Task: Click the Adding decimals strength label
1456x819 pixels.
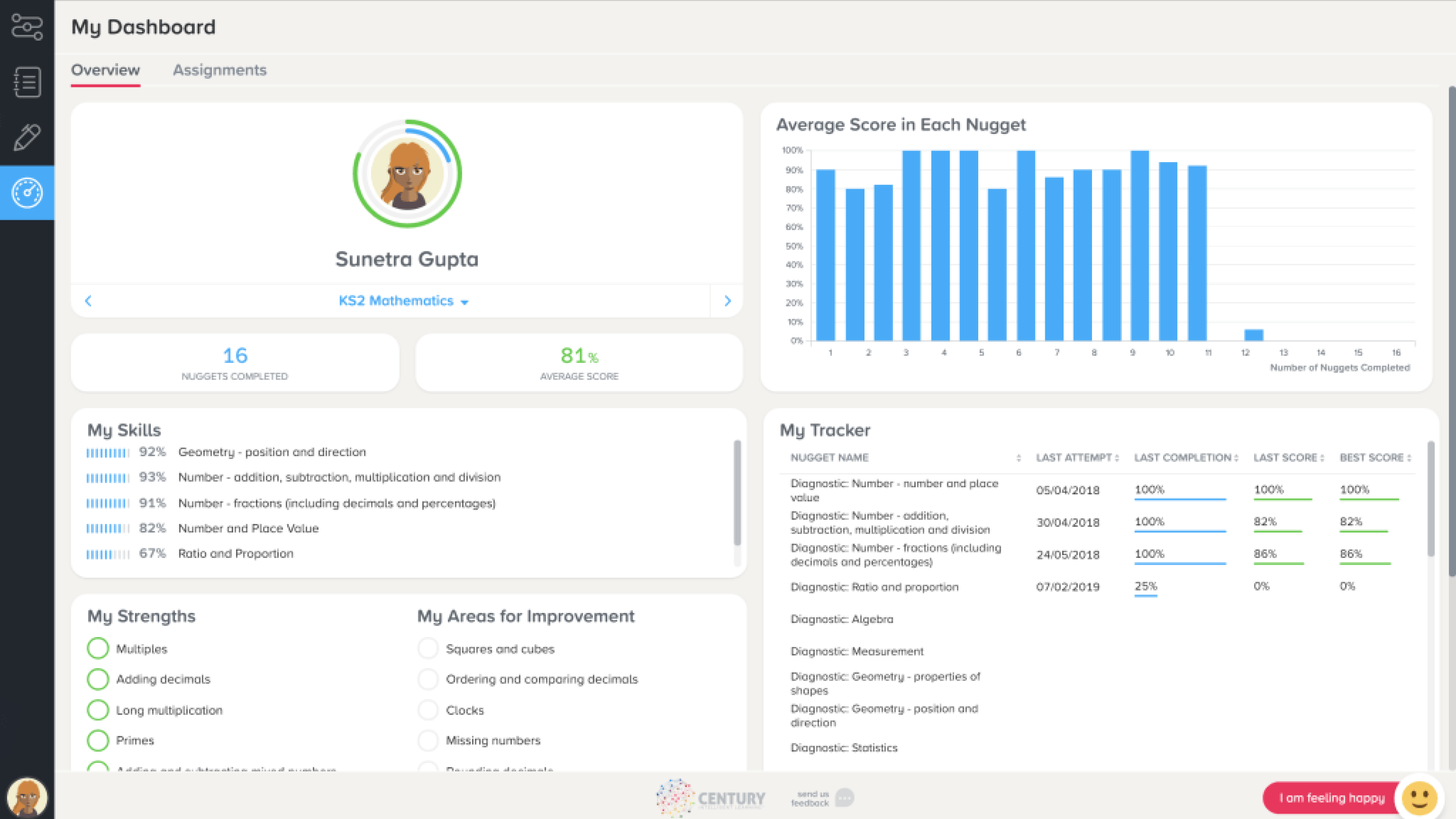Action: click(163, 679)
